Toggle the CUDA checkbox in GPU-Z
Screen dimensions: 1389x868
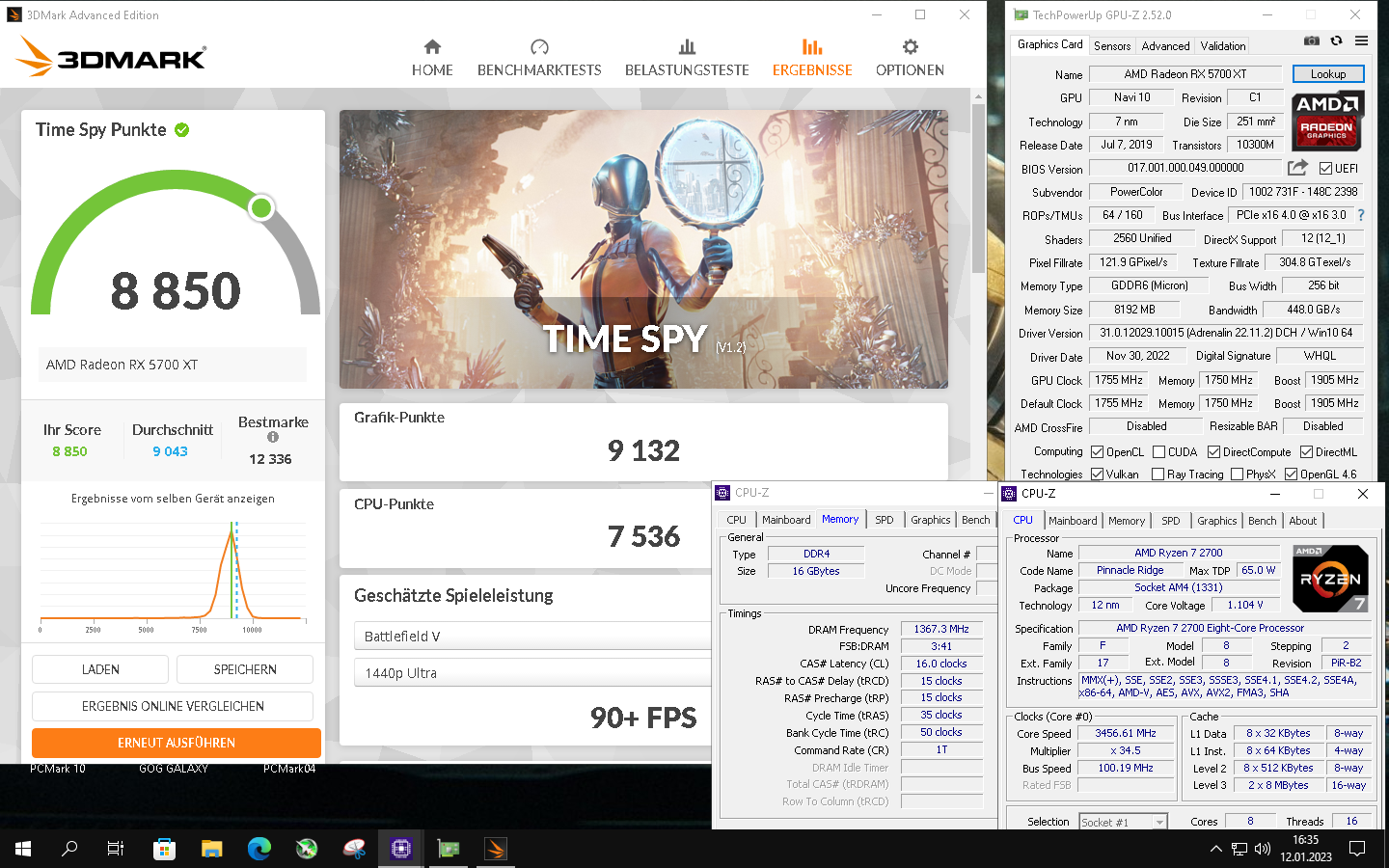(1158, 451)
